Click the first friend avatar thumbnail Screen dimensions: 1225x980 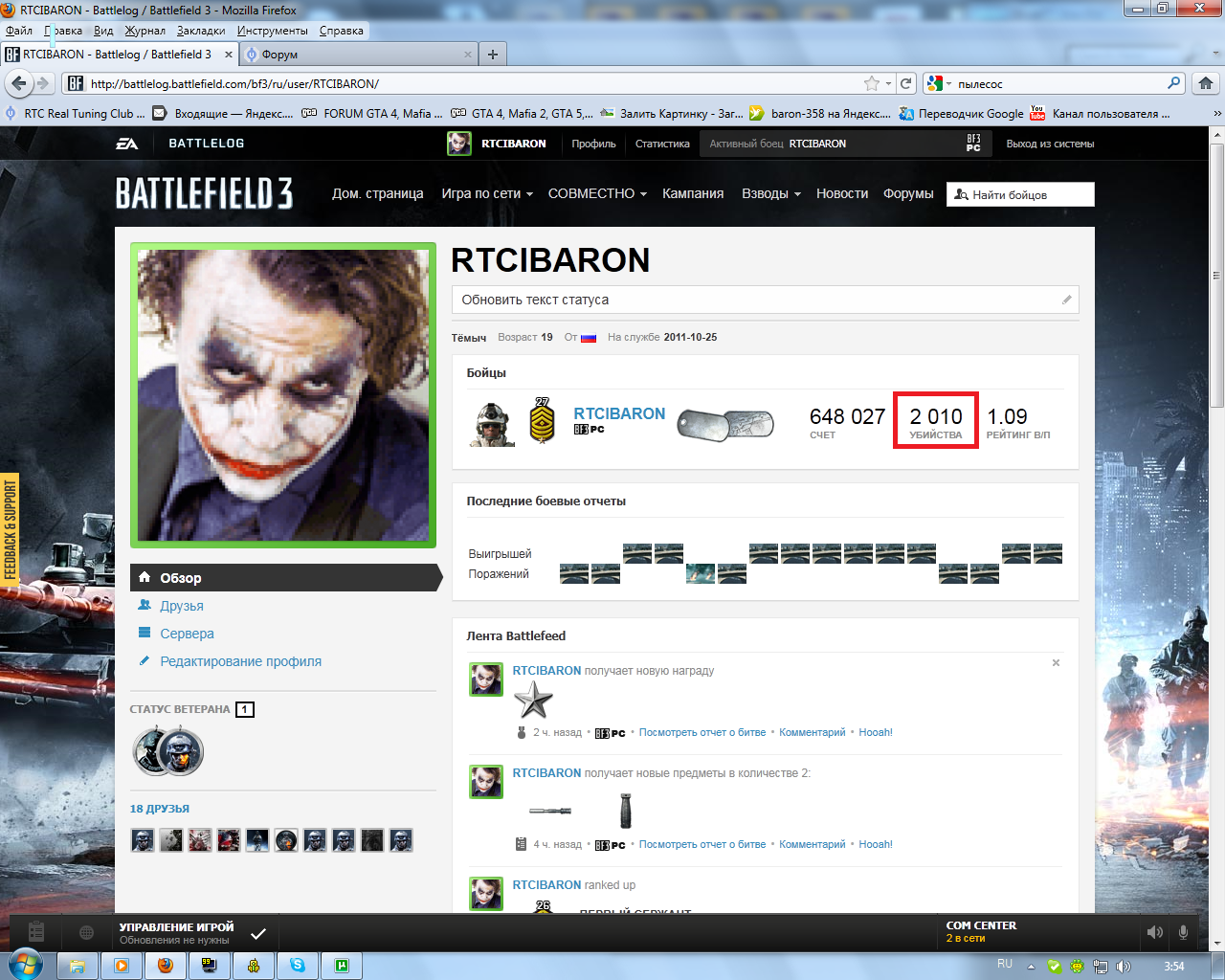coord(143,841)
